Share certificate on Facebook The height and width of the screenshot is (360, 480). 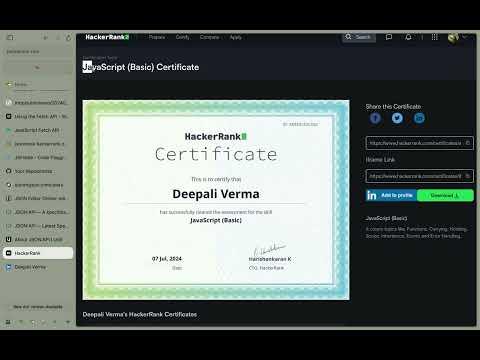[375, 118]
